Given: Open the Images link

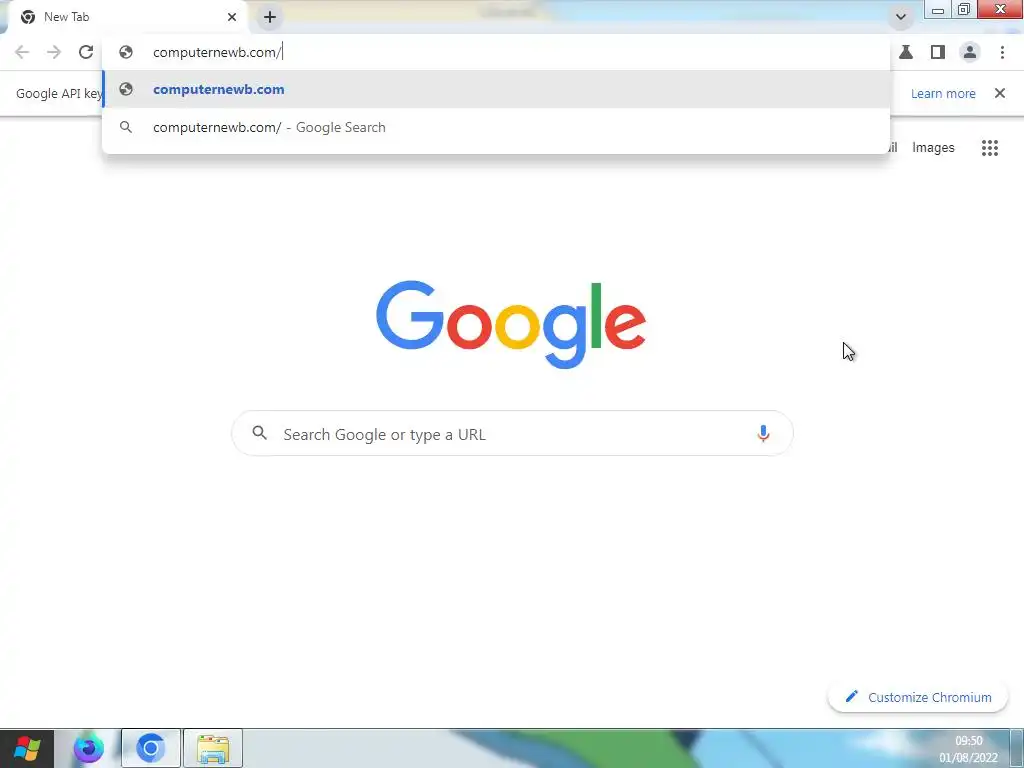Looking at the screenshot, I should pos(933,148).
